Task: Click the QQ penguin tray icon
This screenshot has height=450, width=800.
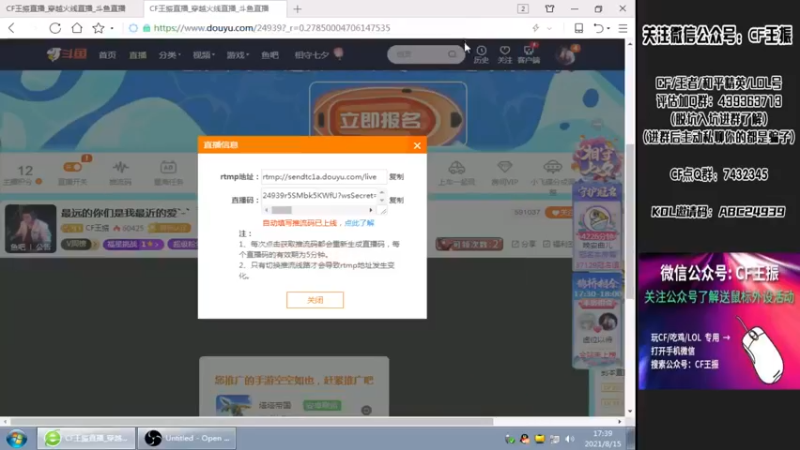Action: (524, 439)
